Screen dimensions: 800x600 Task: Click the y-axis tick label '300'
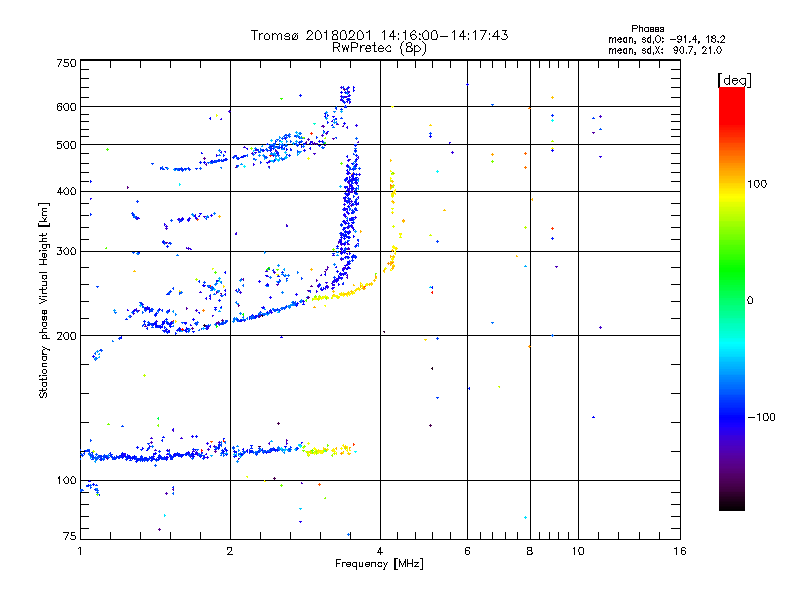point(66,251)
